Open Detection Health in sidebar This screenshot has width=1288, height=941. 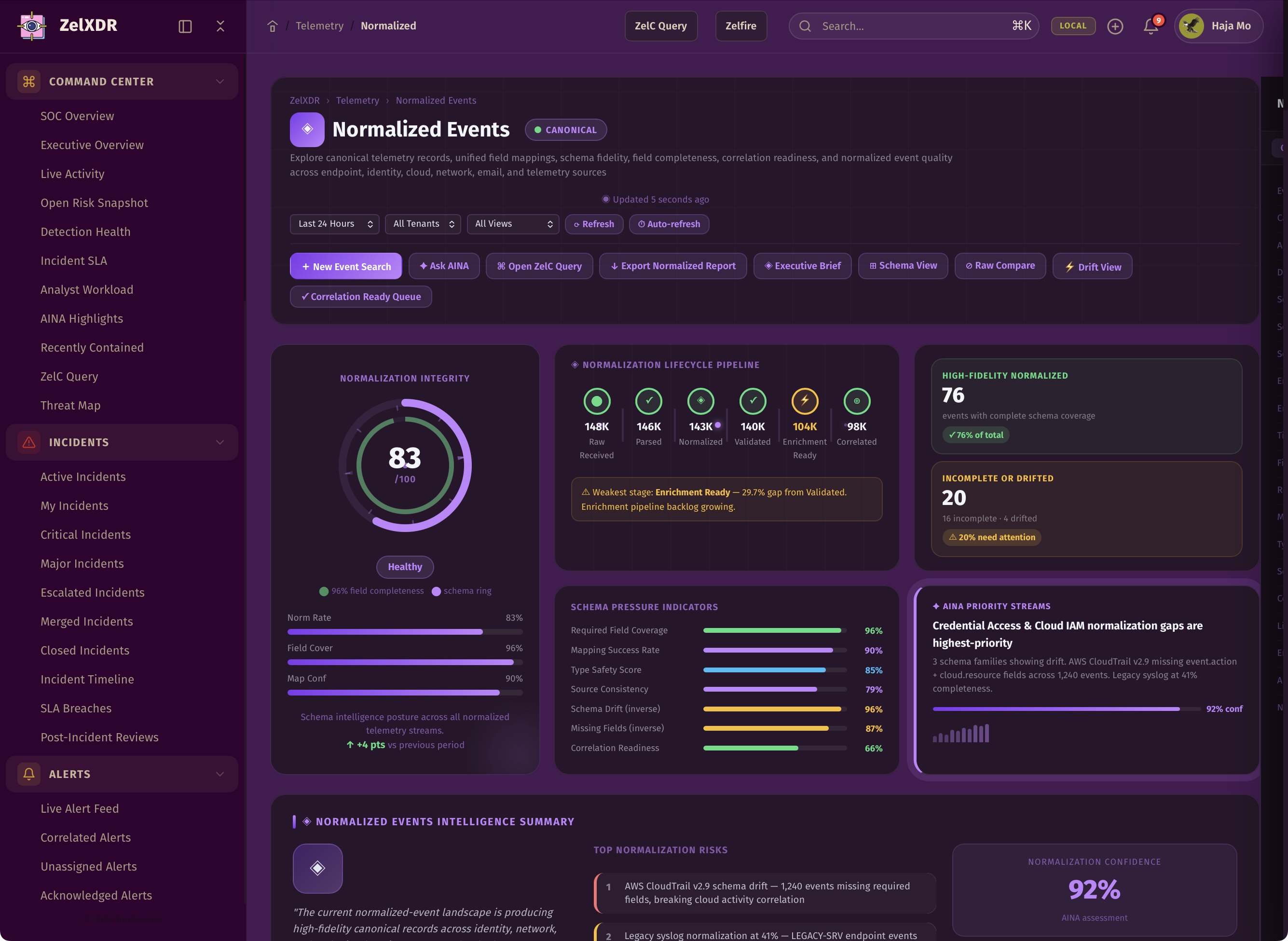point(85,232)
